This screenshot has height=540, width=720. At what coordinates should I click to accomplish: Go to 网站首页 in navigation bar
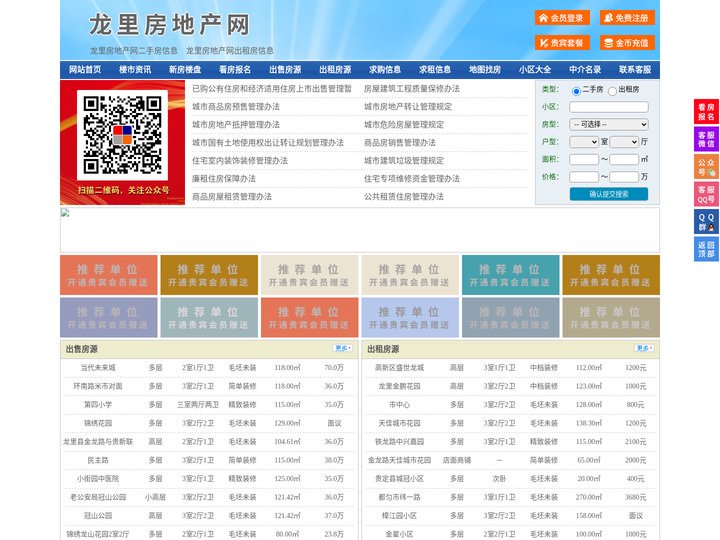(85, 70)
